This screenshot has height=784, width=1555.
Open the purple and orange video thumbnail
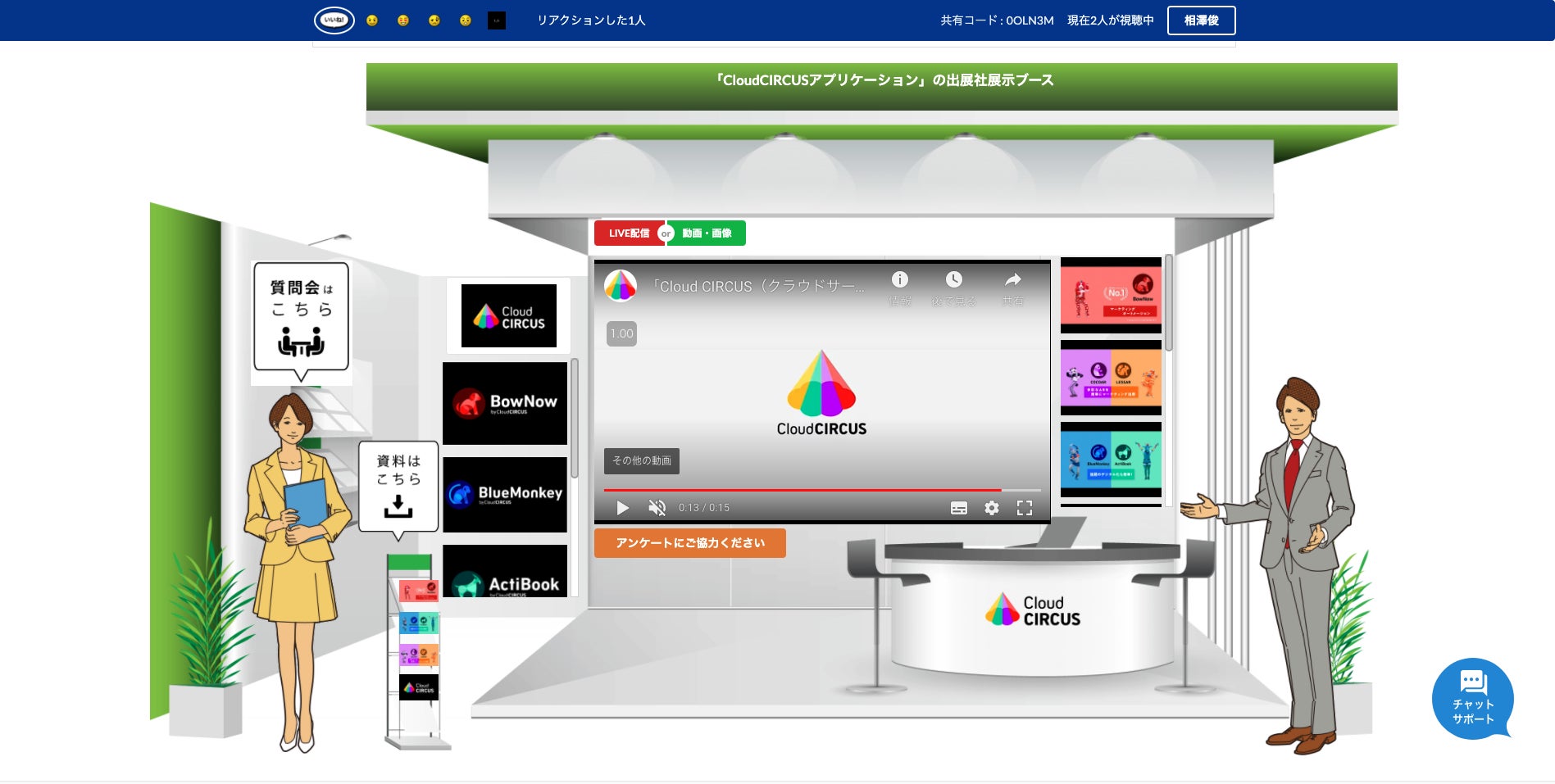[x=1111, y=378]
